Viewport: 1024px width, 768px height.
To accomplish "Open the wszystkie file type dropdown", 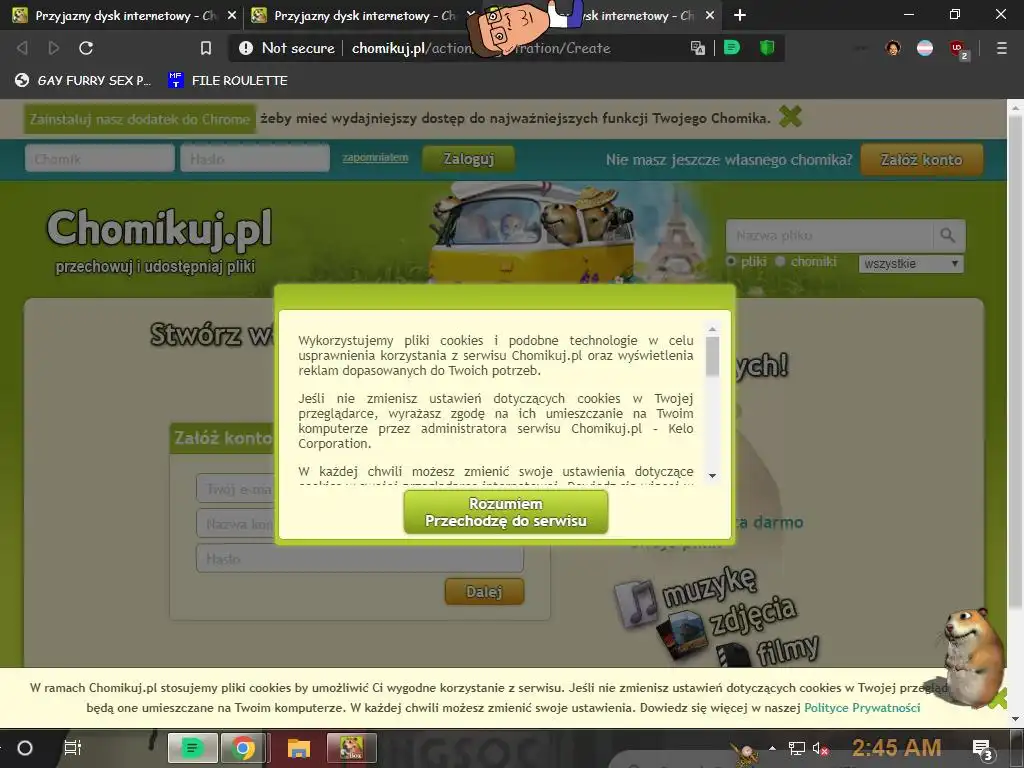I will (x=911, y=263).
